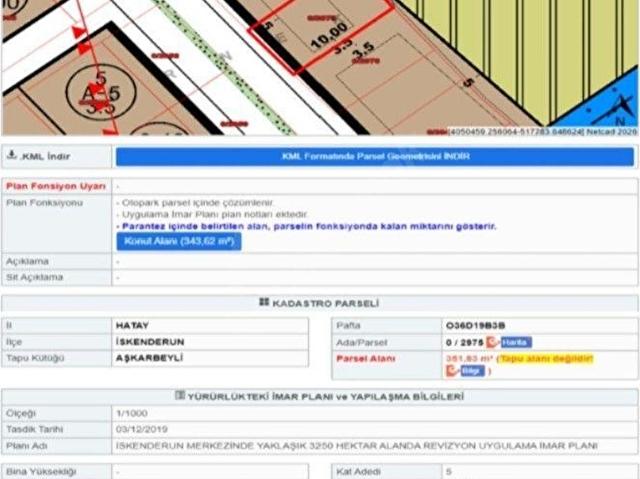Click the red arrow icon before Bilgi
Screen dimensions: 640x479
452,371
